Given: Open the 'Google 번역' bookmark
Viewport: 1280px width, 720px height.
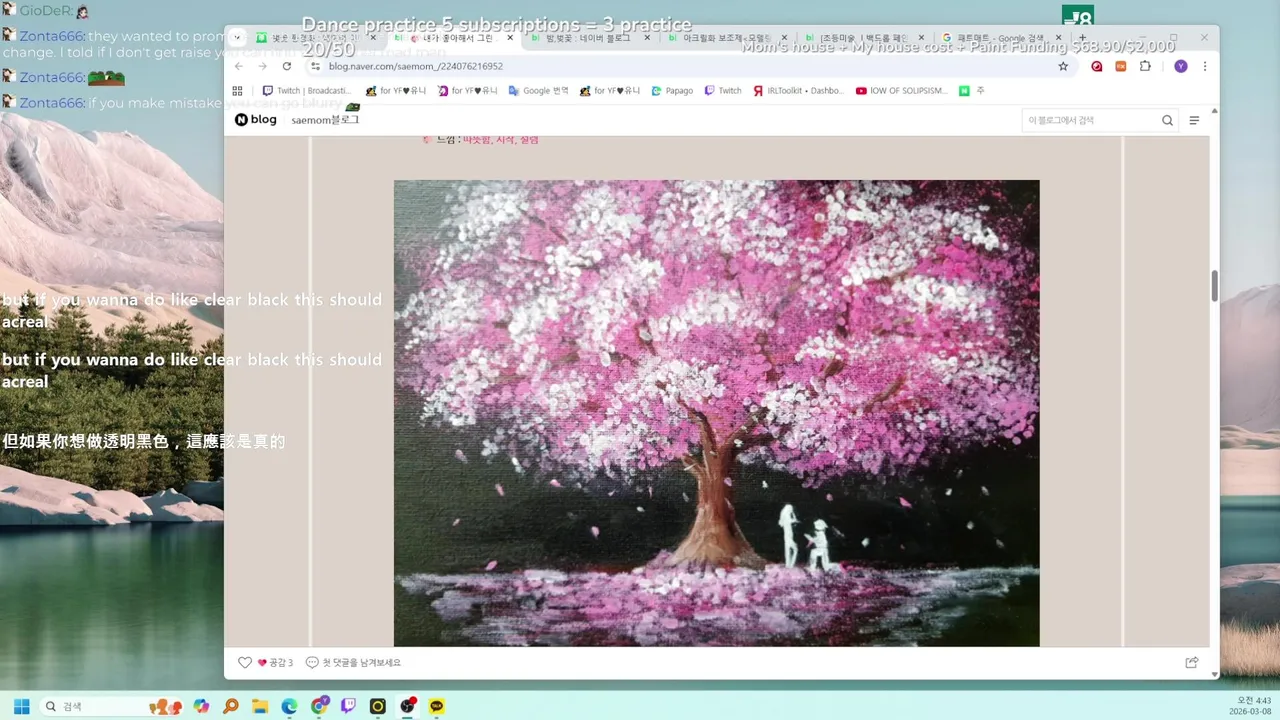Looking at the screenshot, I should (538, 90).
